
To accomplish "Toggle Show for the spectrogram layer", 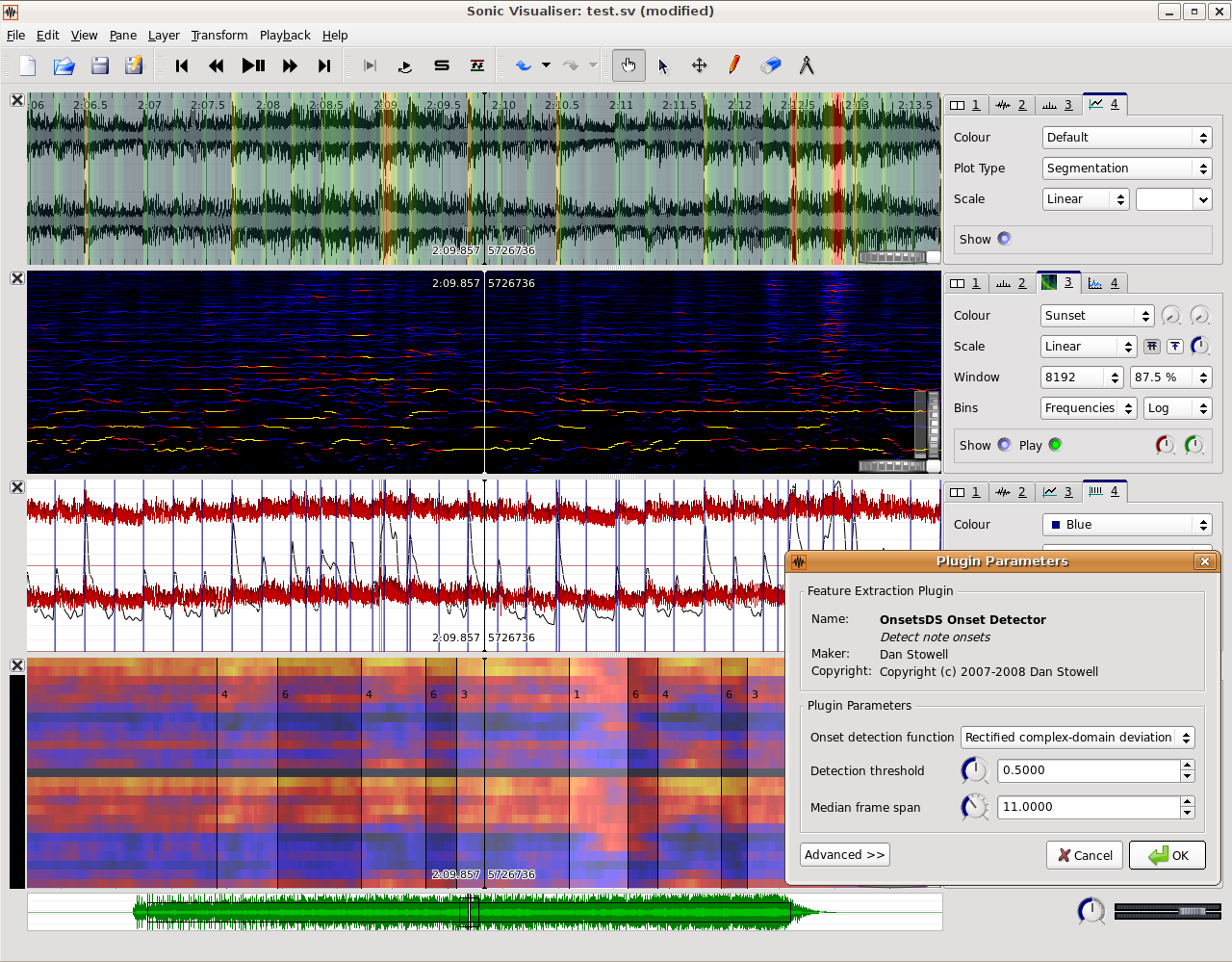I will tap(1004, 445).
